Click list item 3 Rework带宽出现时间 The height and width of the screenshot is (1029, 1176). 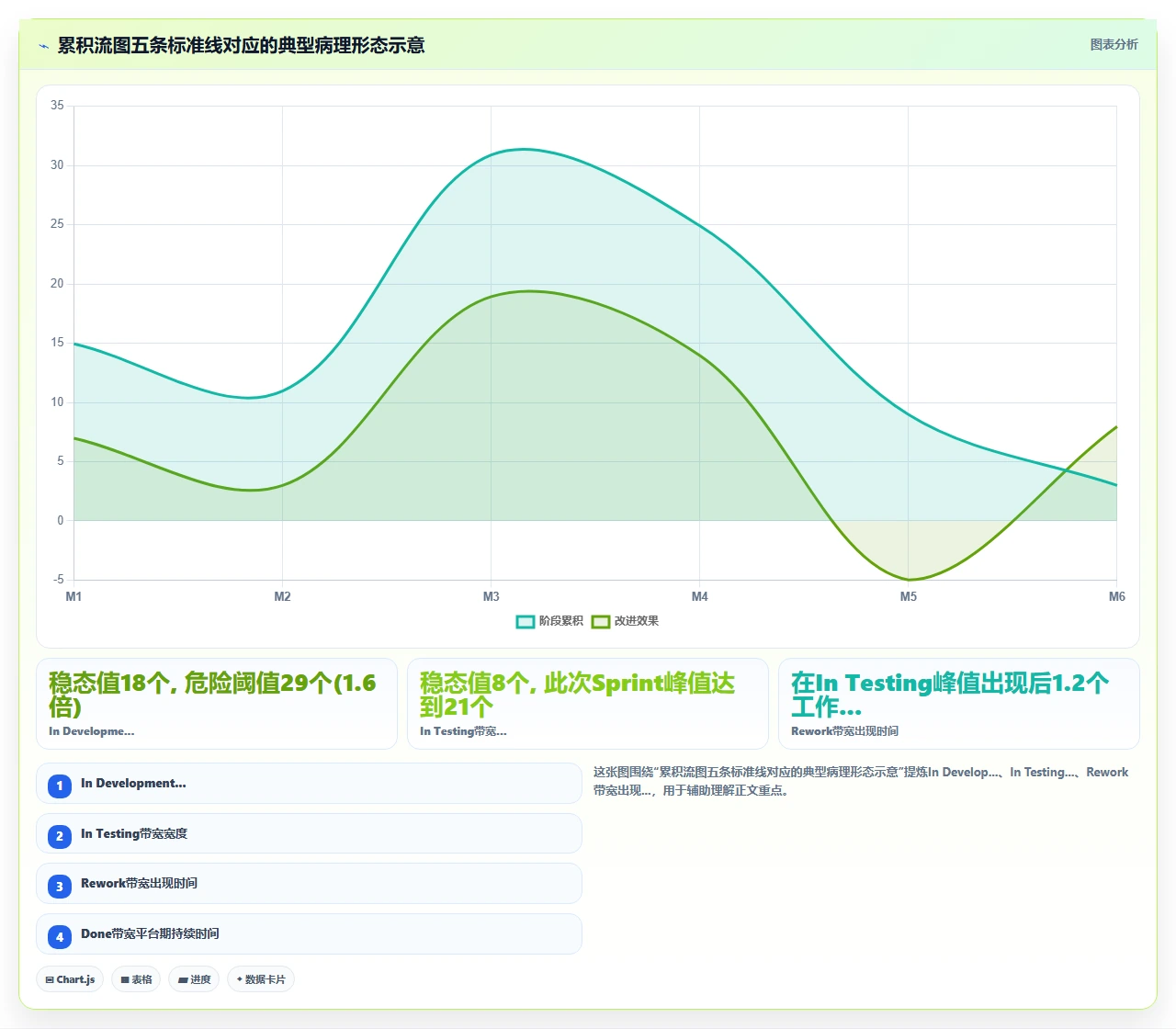pos(309,884)
